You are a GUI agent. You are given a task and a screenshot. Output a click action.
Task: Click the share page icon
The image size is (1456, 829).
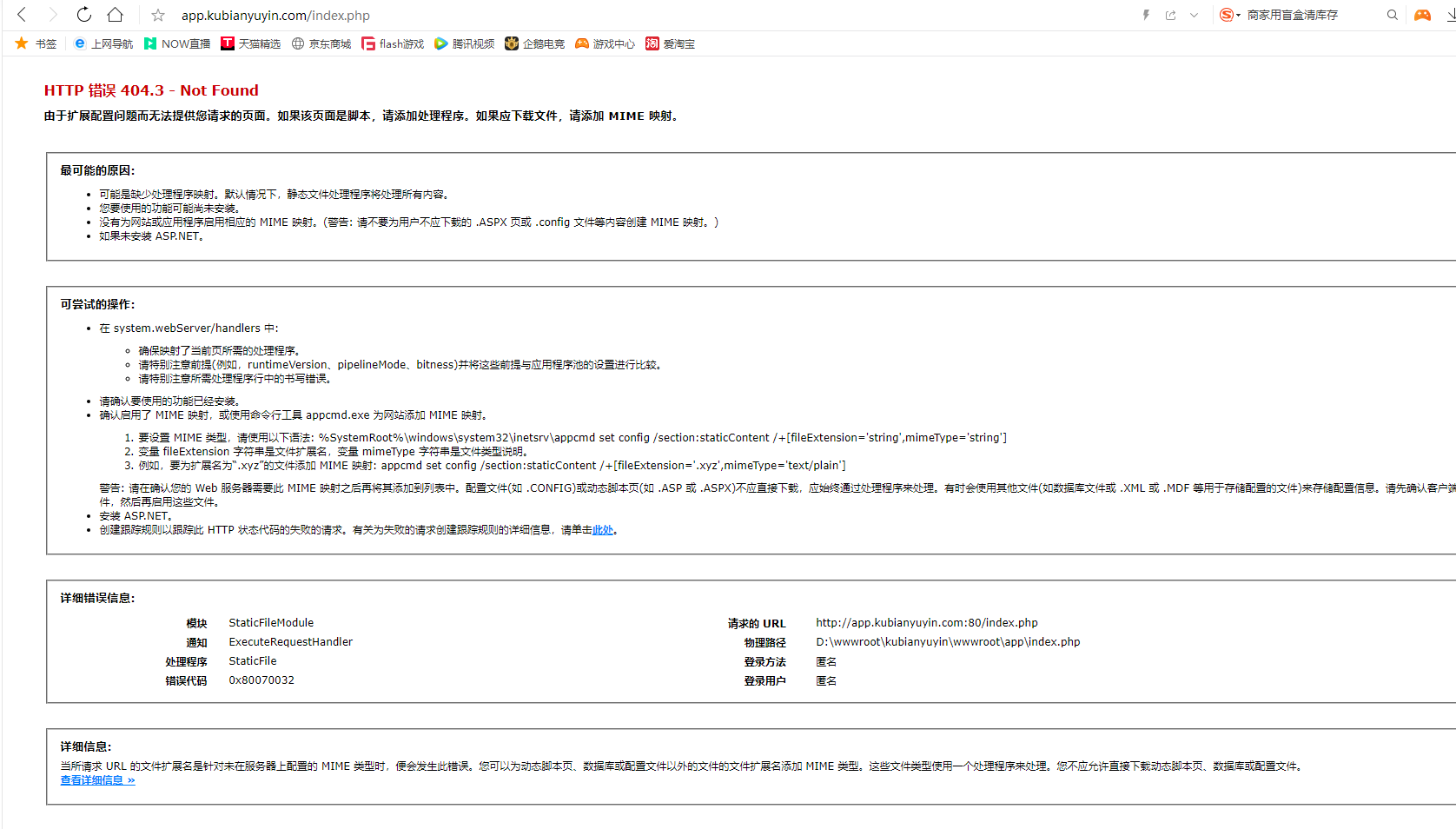(1170, 15)
